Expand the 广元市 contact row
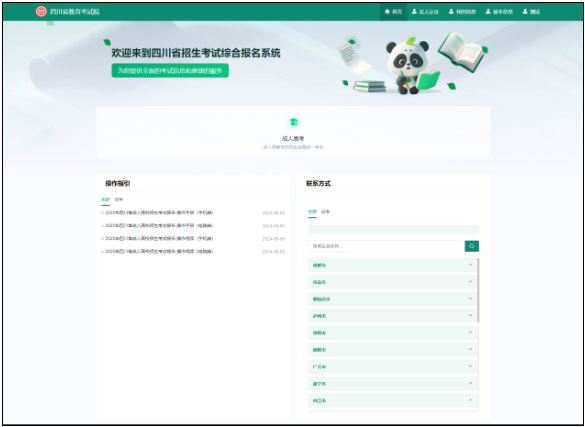Viewport: 585px width, 427px height. (392, 367)
